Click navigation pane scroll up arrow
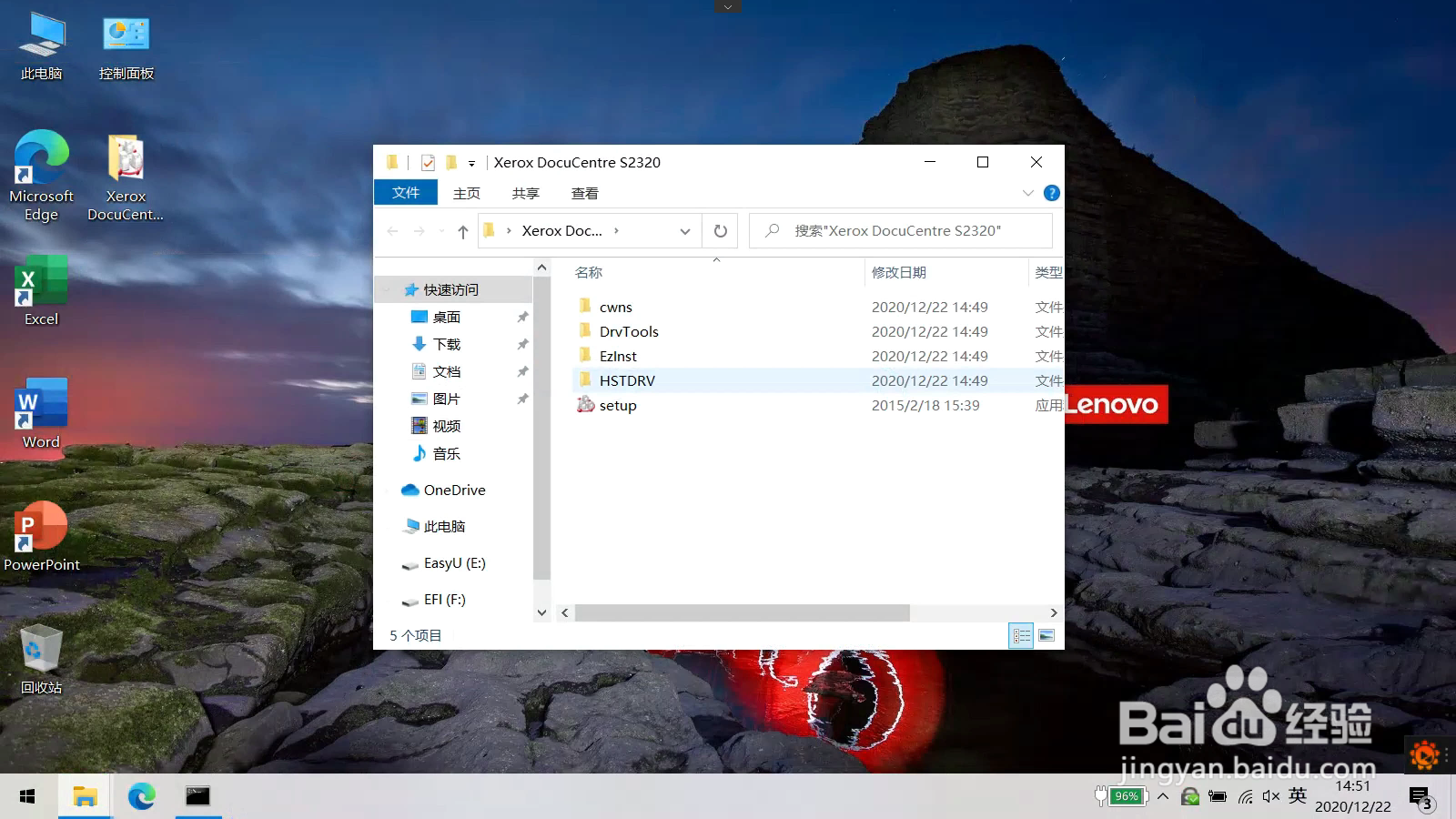Screen dimensions: 1456x819 point(541,268)
